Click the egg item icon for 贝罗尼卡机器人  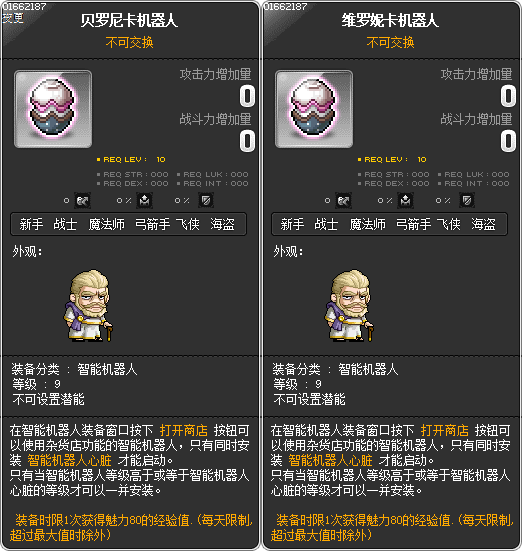(x=53, y=109)
